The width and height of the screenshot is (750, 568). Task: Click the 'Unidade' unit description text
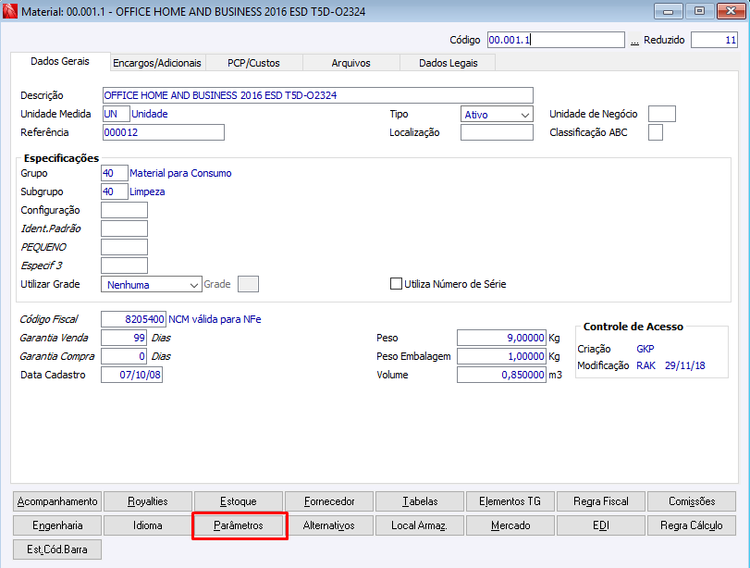[150, 114]
